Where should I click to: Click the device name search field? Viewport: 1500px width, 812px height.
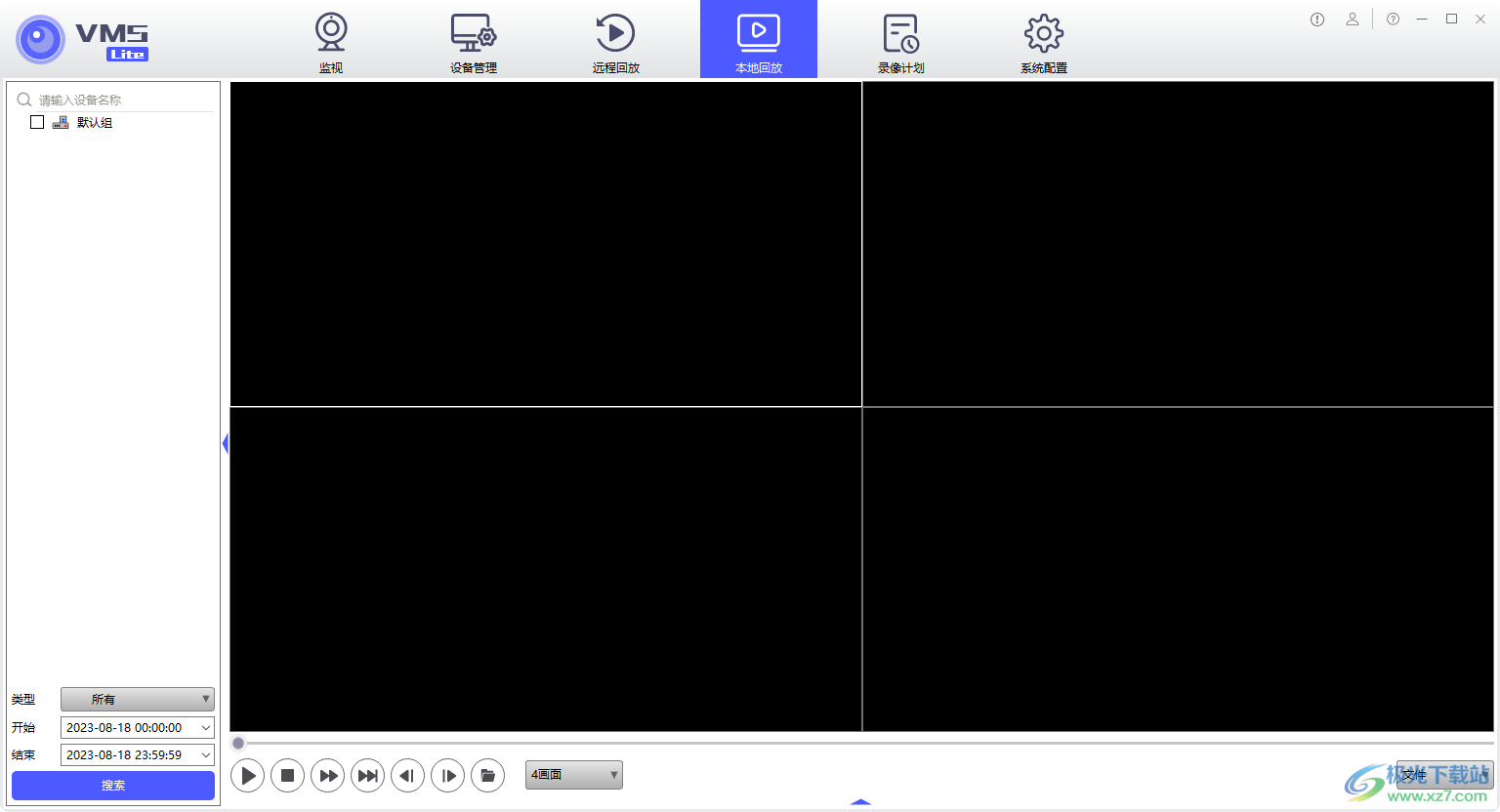(x=122, y=100)
